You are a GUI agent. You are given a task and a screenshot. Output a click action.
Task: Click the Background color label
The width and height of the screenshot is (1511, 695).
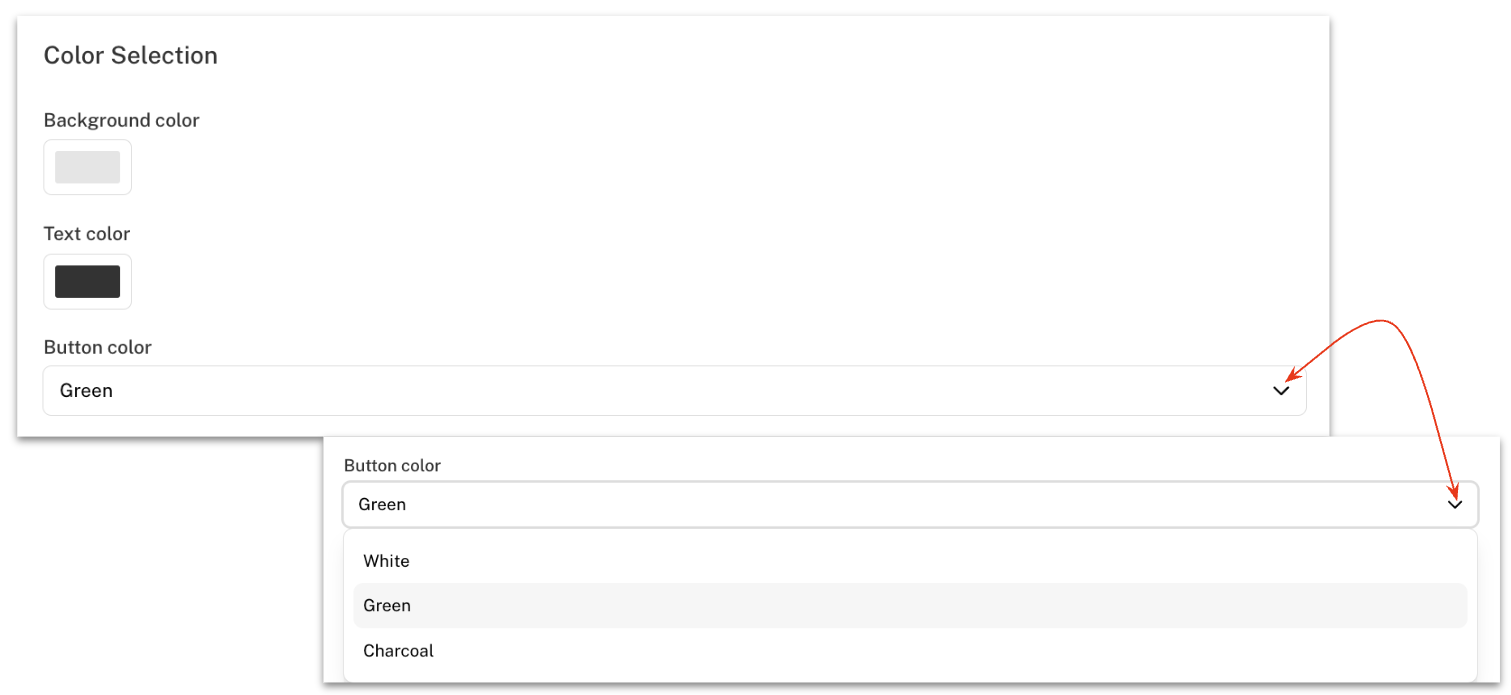coord(121,120)
